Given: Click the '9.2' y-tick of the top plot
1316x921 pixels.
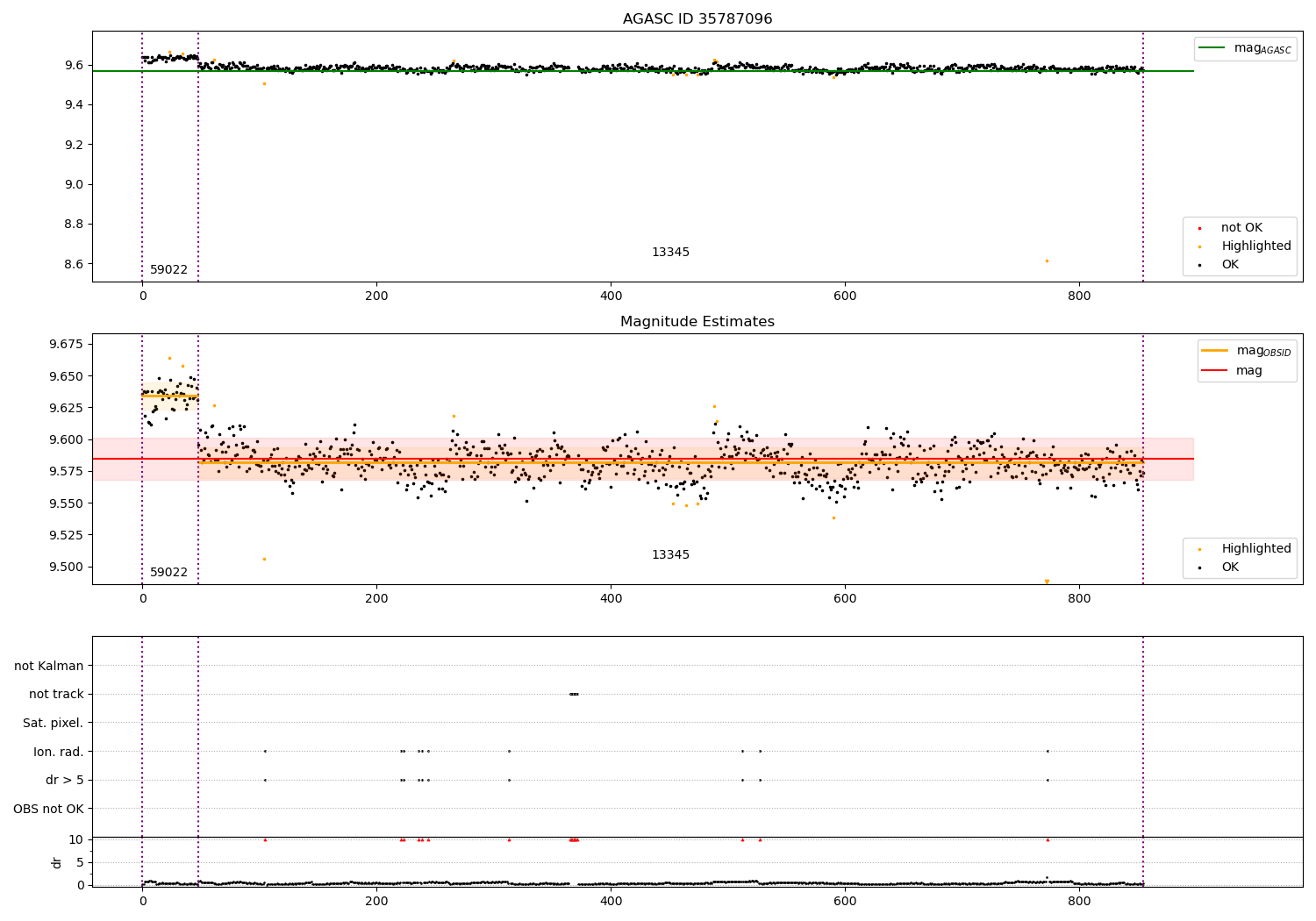Looking at the screenshot, I should (x=74, y=145).
